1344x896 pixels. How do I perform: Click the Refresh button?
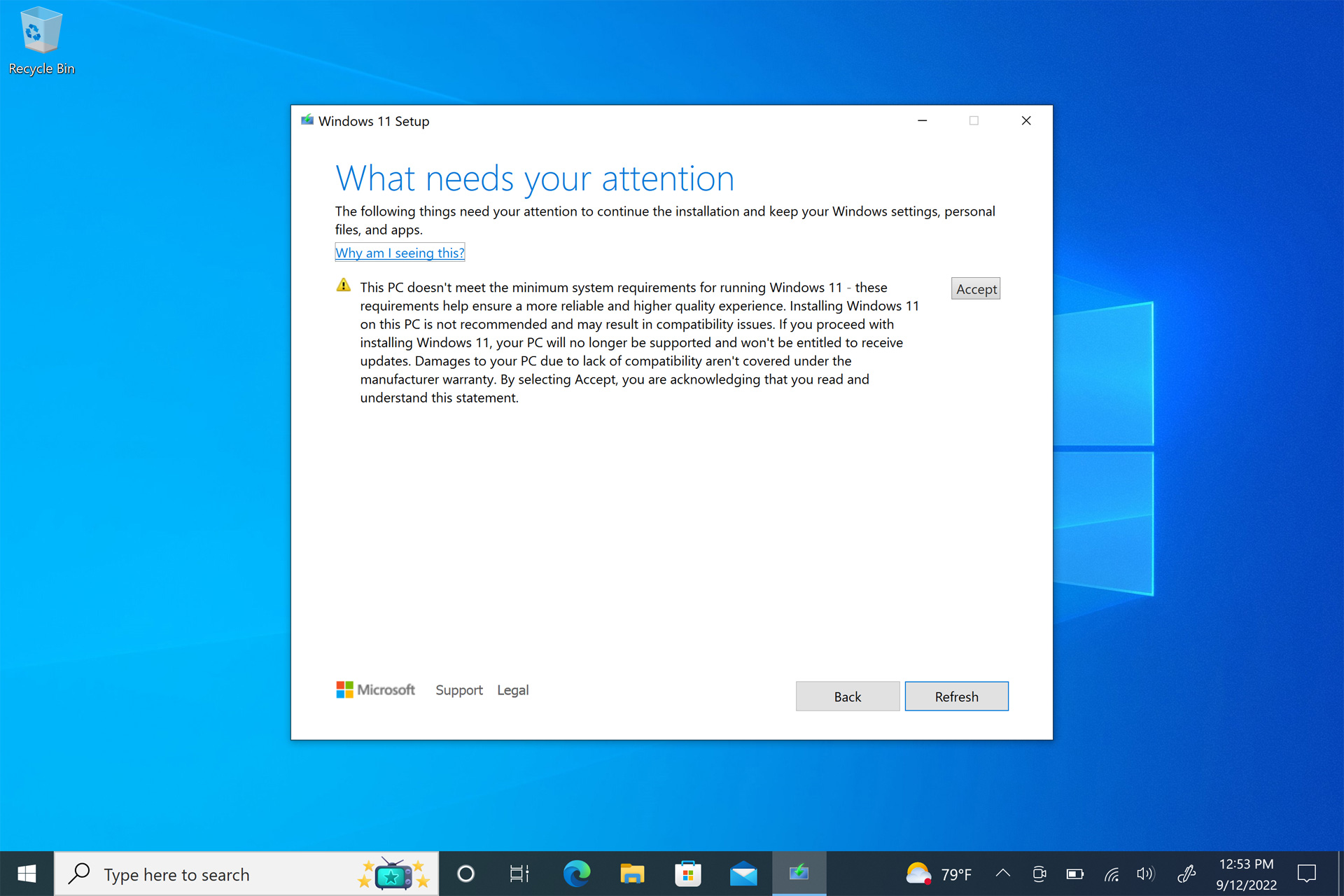point(956,696)
